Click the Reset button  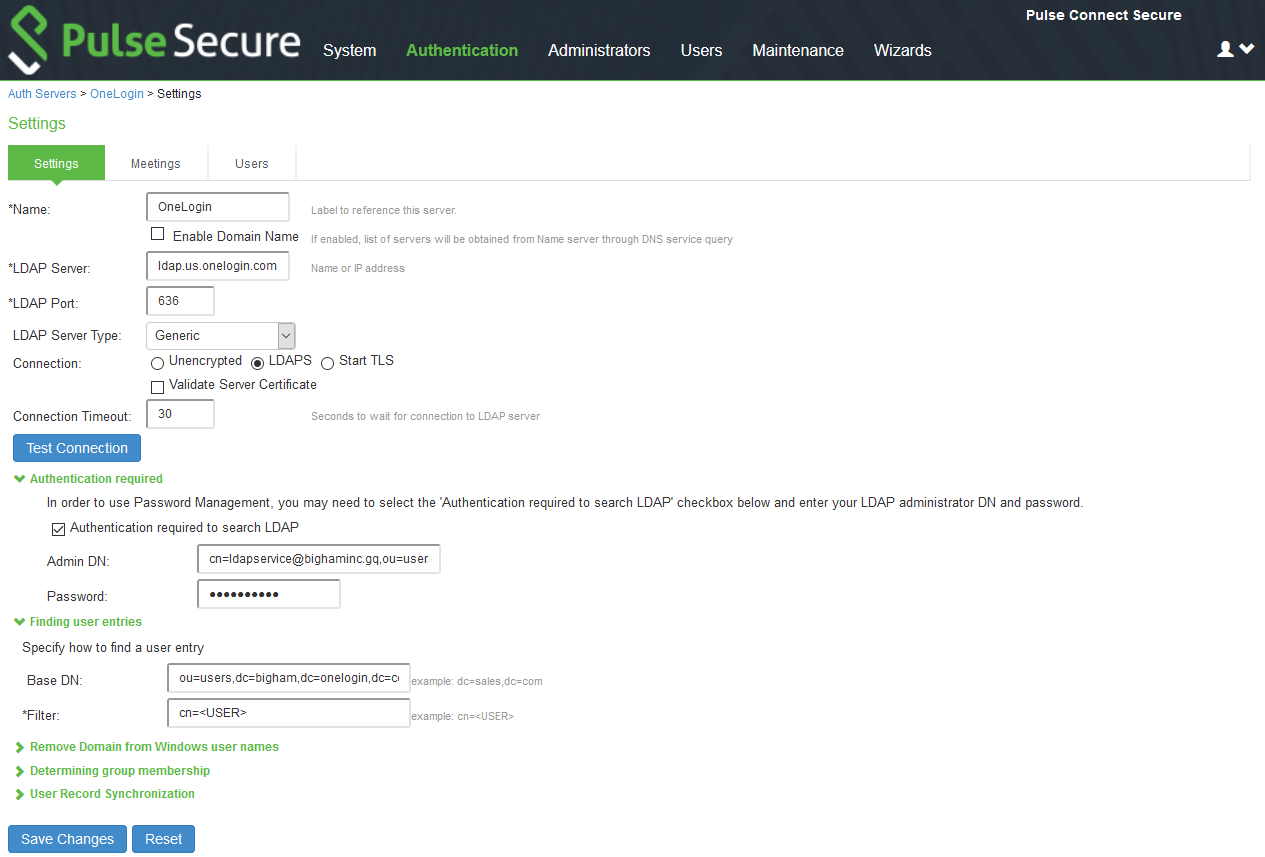pos(163,839)
